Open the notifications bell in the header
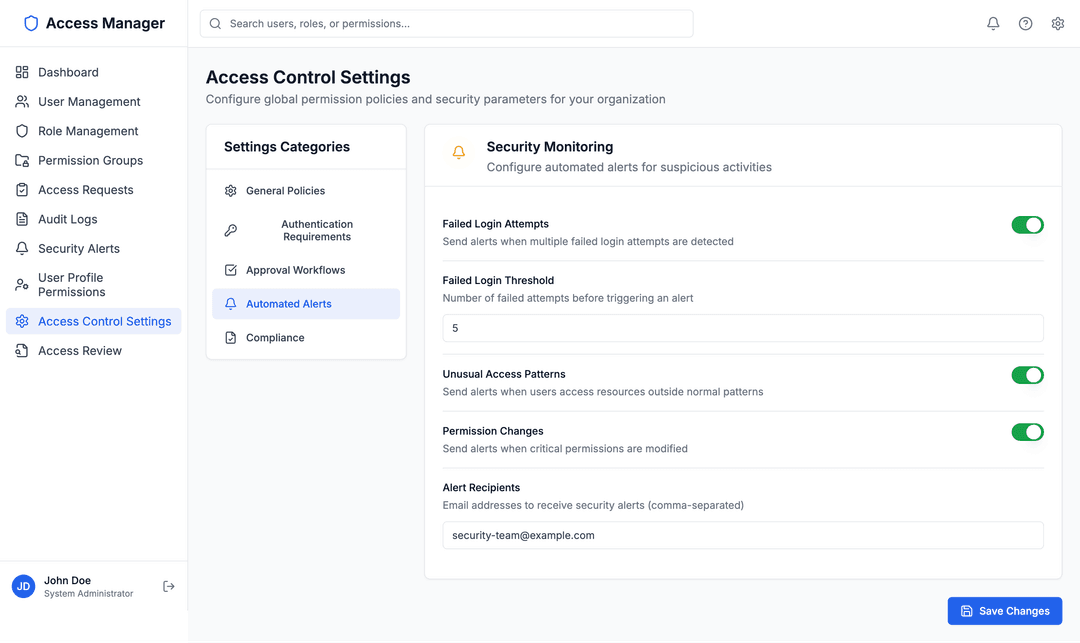The height and width of the screenshot is (643, 1080). (993, 22)
